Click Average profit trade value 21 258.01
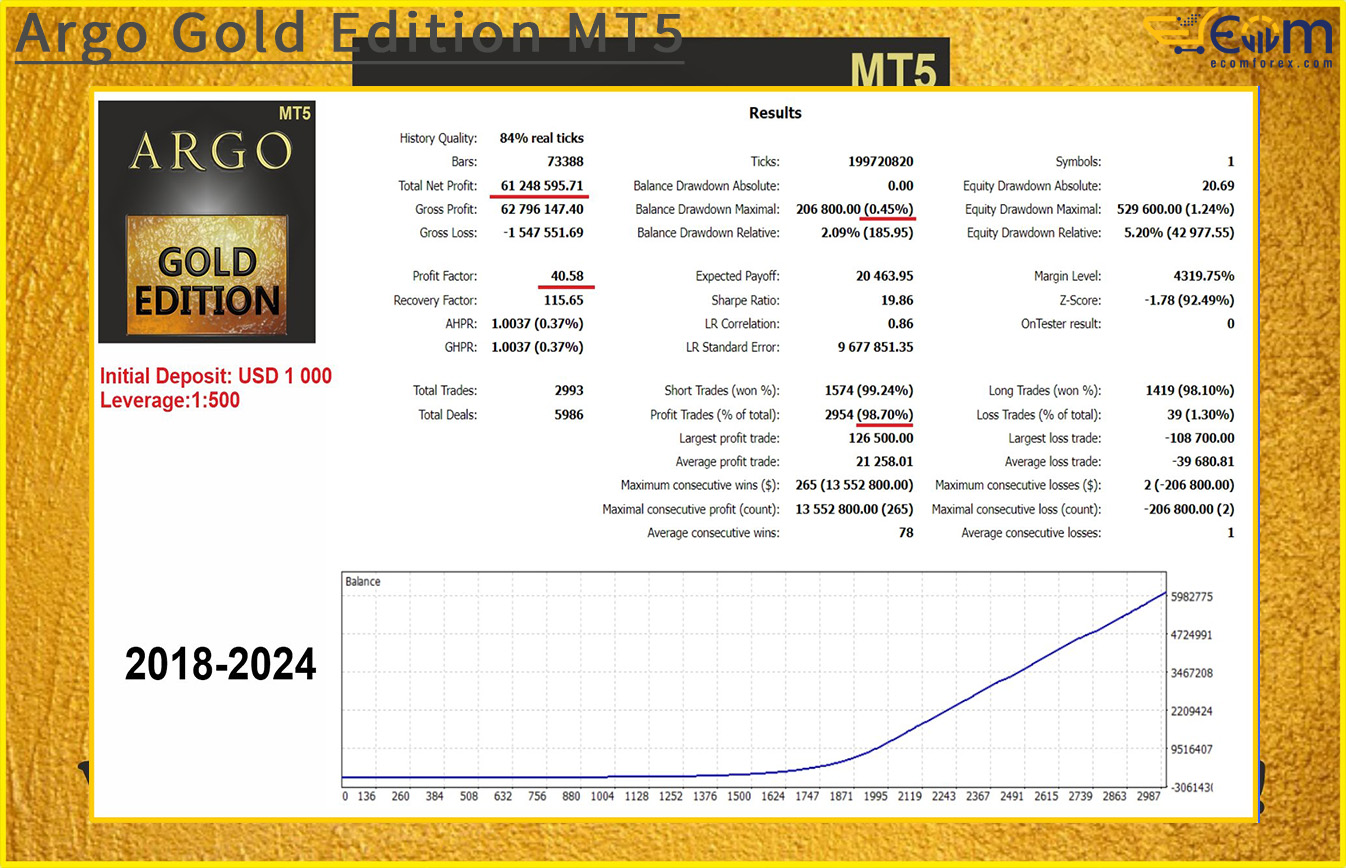Screen dimensions: 1346x868 (x=885, y=462)
